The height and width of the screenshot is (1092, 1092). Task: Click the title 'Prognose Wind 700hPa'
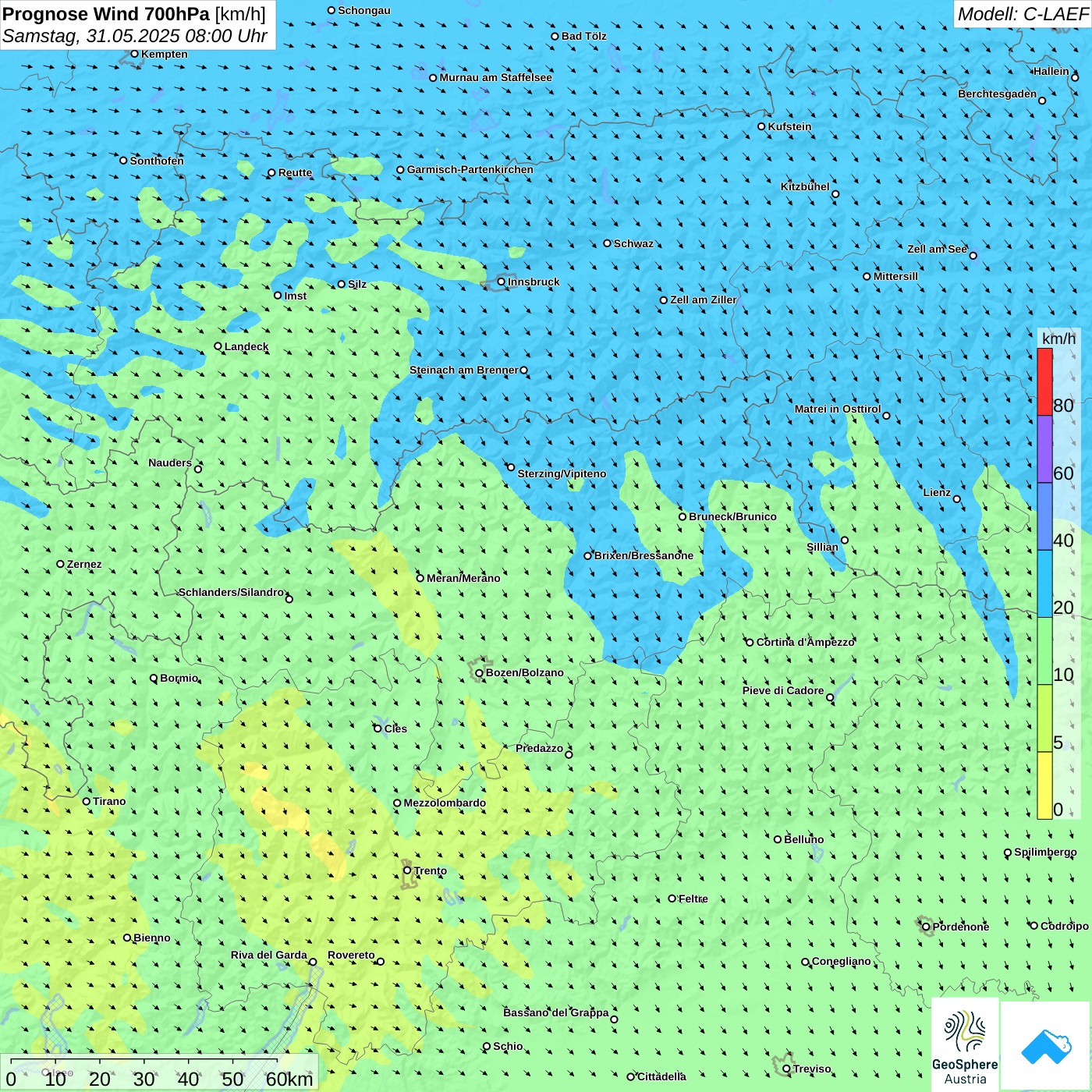106,14
